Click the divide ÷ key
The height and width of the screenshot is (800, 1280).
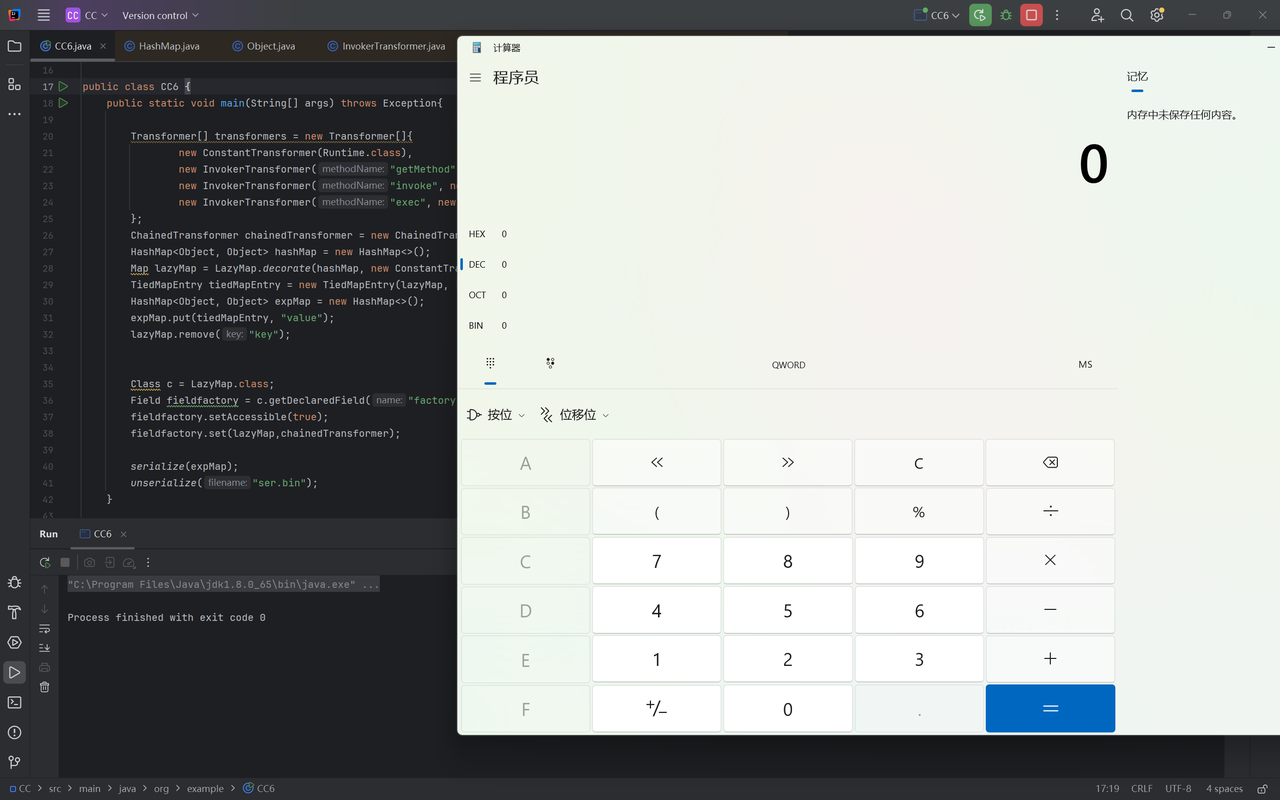click(x=1050, y=511)
